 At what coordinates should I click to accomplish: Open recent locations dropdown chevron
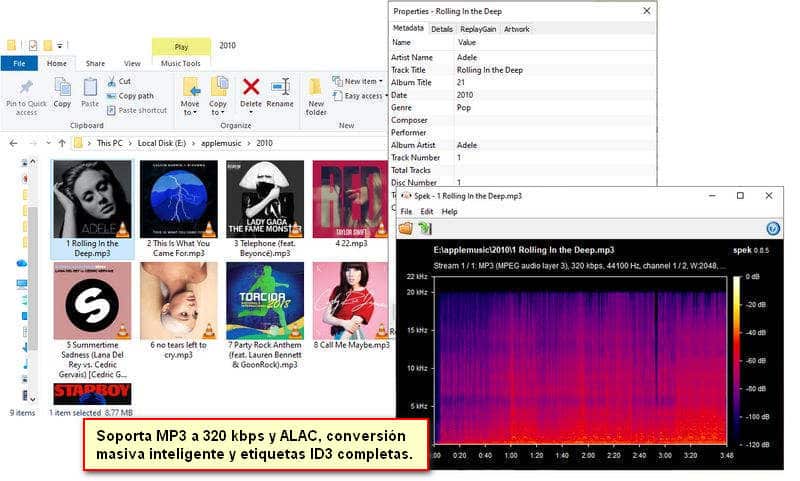tap(48, 143)
